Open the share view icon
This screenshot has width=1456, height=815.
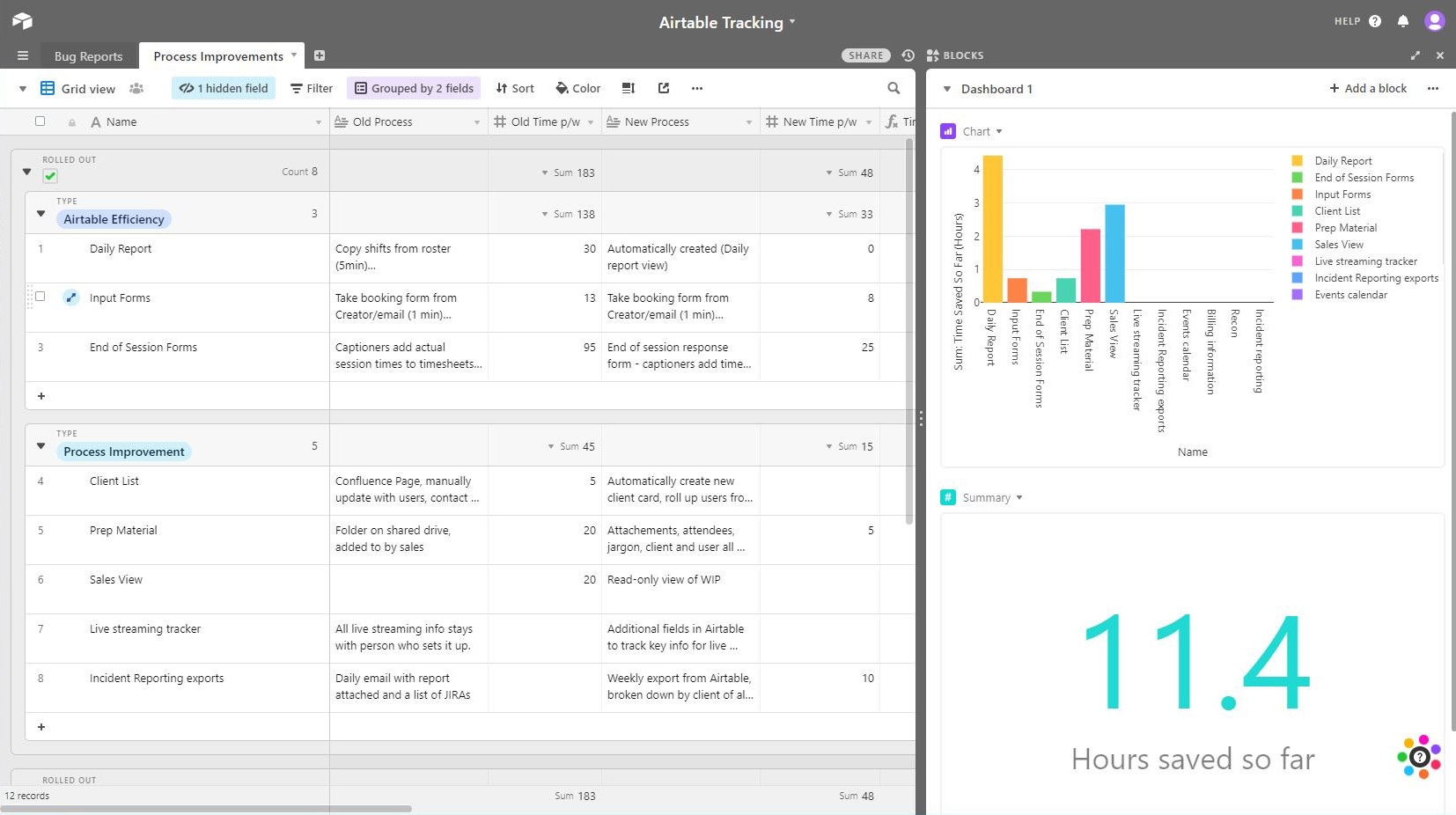664,88
